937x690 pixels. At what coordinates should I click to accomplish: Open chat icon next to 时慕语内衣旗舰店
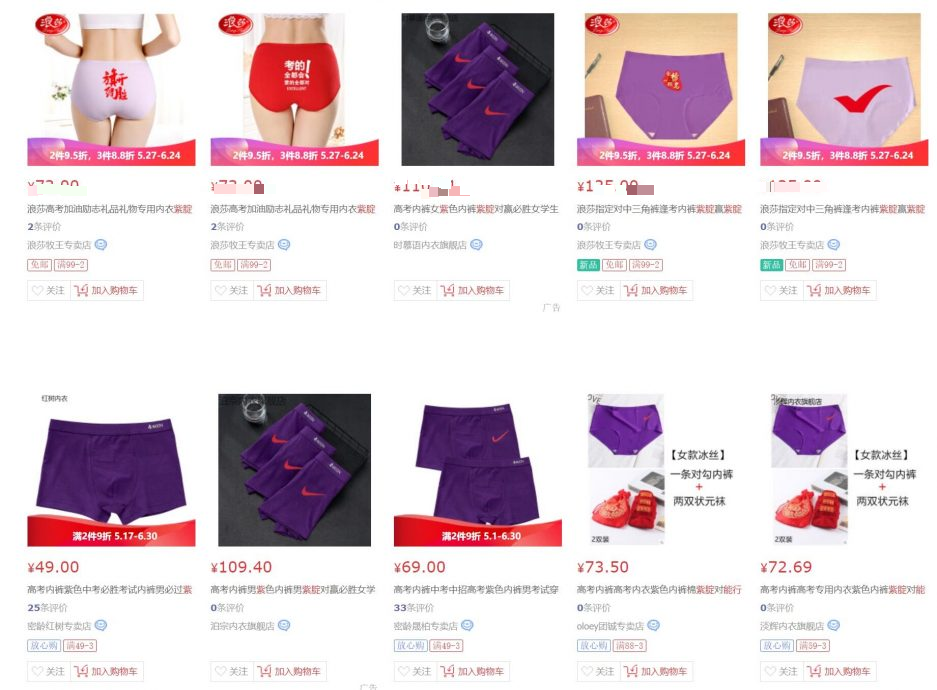476,244
